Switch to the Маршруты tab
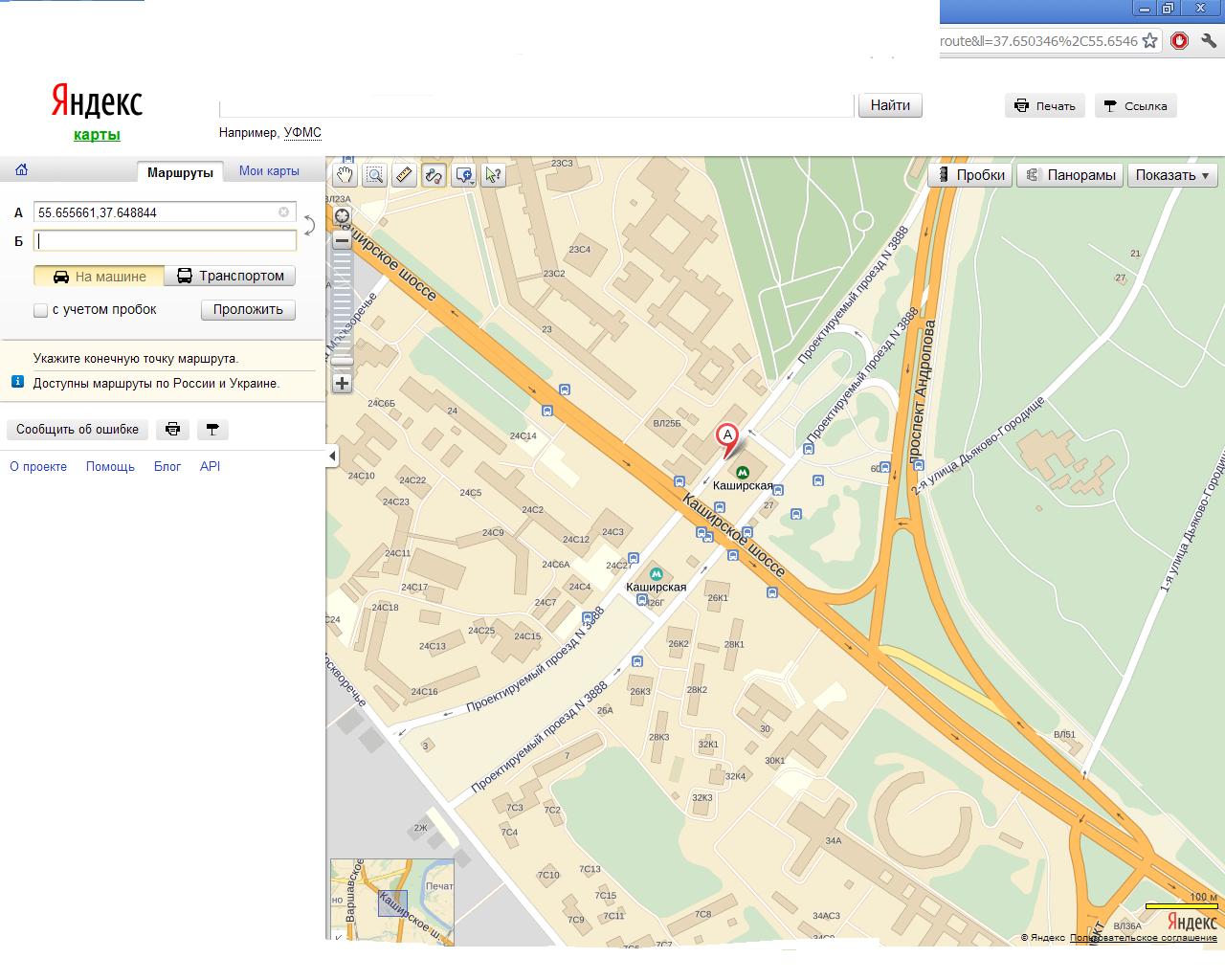 click(x=180, y=172)
